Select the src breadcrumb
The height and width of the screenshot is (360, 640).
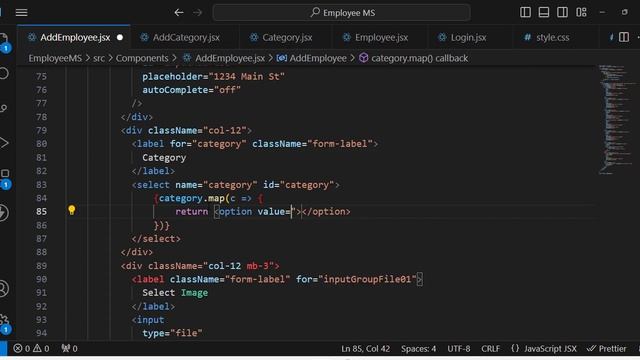pos(99,58)
